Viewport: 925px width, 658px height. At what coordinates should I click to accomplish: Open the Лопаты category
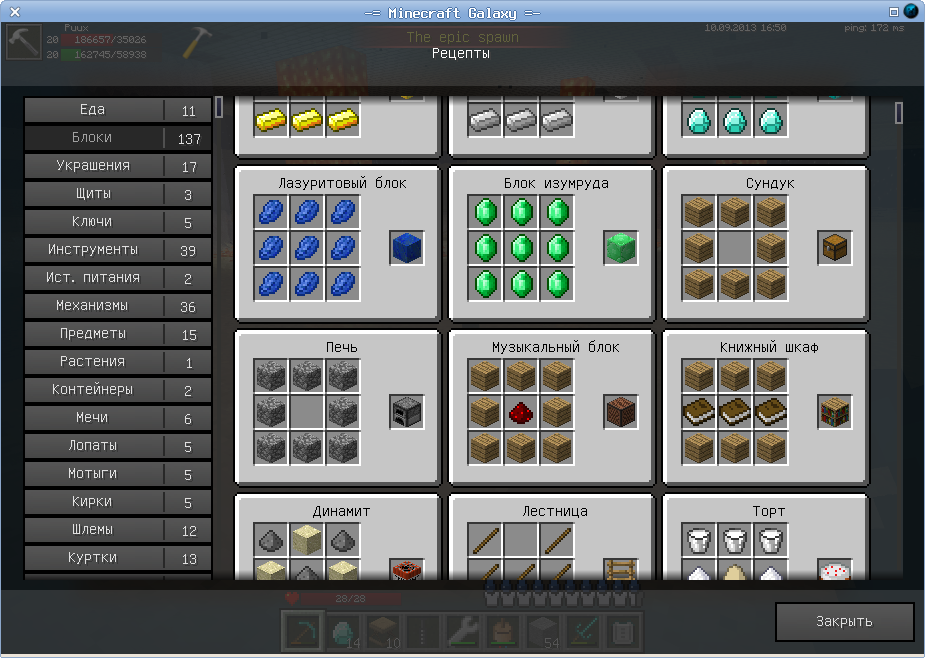(x=118, y=446)
